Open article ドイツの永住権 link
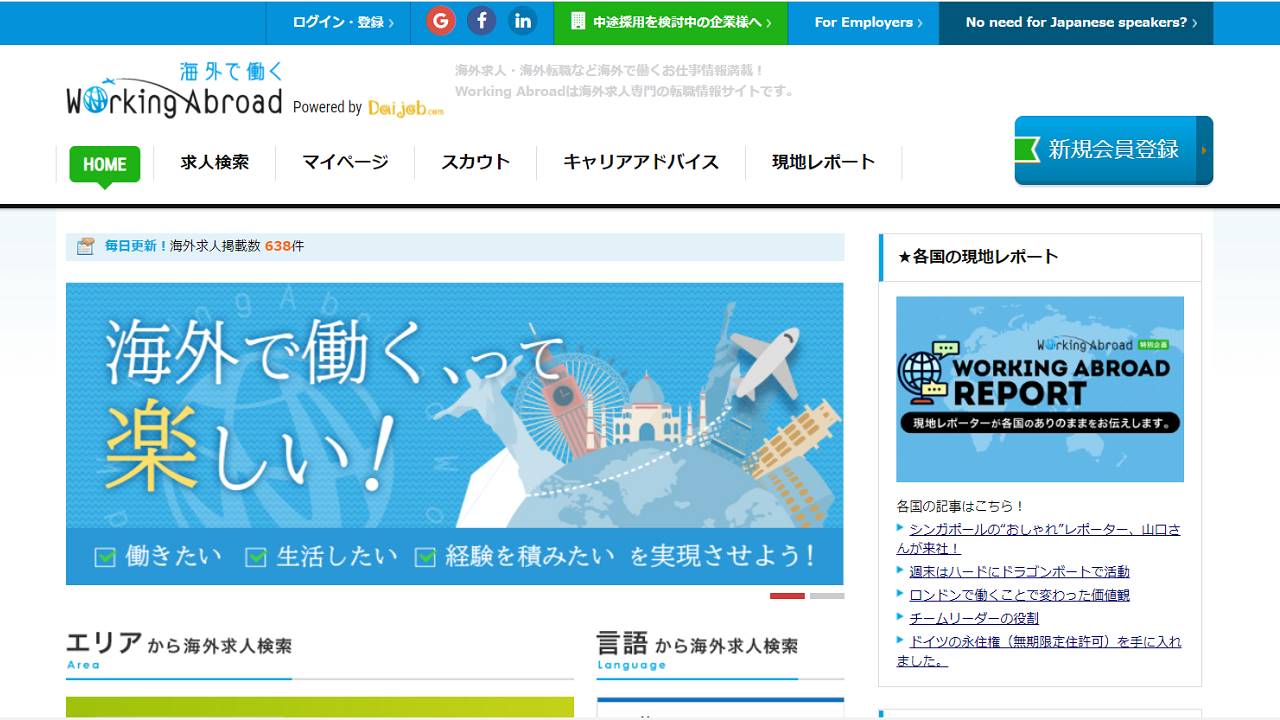This screenshot has width=1280, height=720. click(1039, 651)
